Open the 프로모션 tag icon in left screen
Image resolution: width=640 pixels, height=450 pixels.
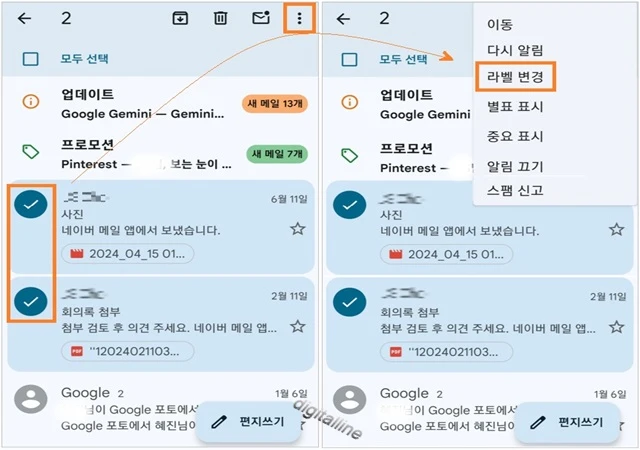coord(31,151)
